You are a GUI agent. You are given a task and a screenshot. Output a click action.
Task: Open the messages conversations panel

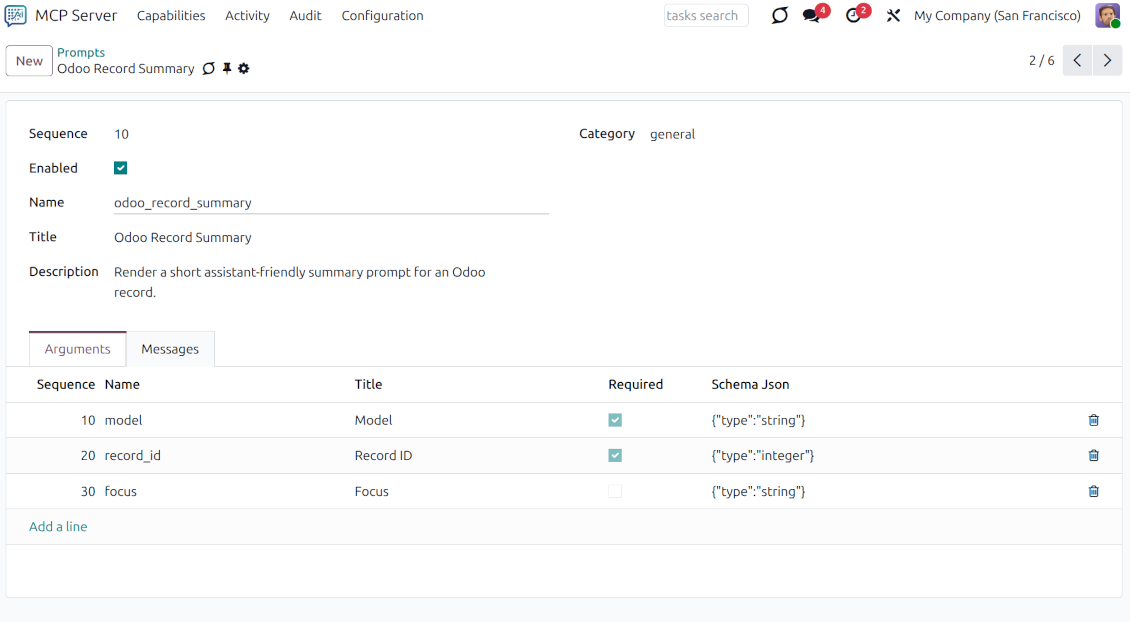[x=812, y=16]
